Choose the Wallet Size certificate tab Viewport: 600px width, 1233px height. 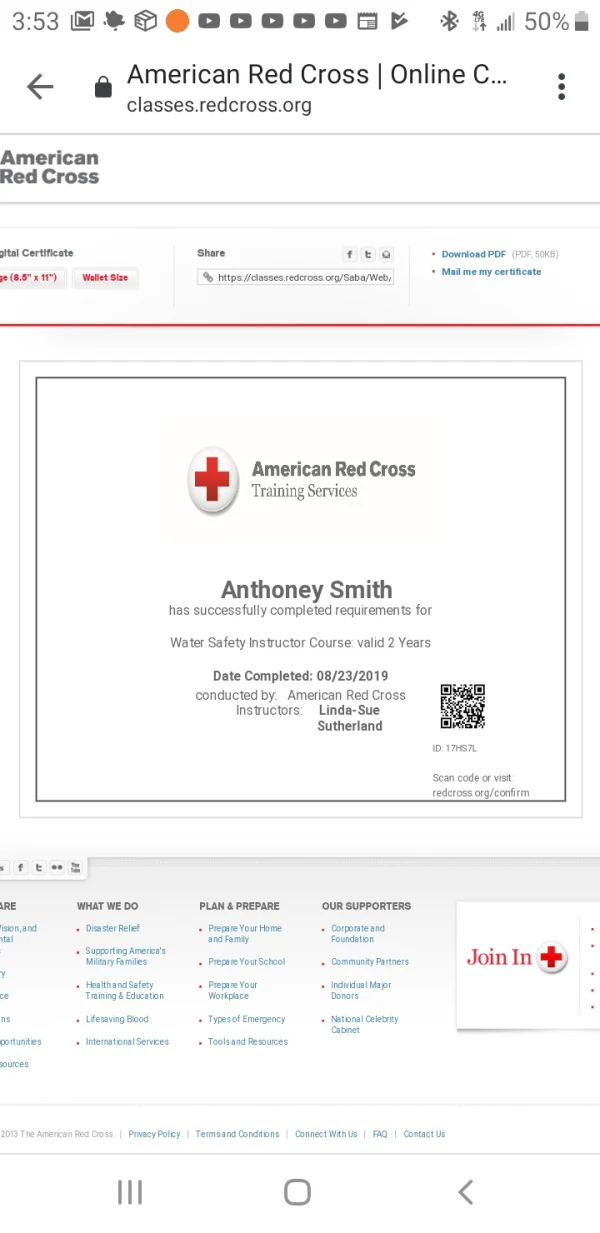pyautogui.click(x=105, y=278)
